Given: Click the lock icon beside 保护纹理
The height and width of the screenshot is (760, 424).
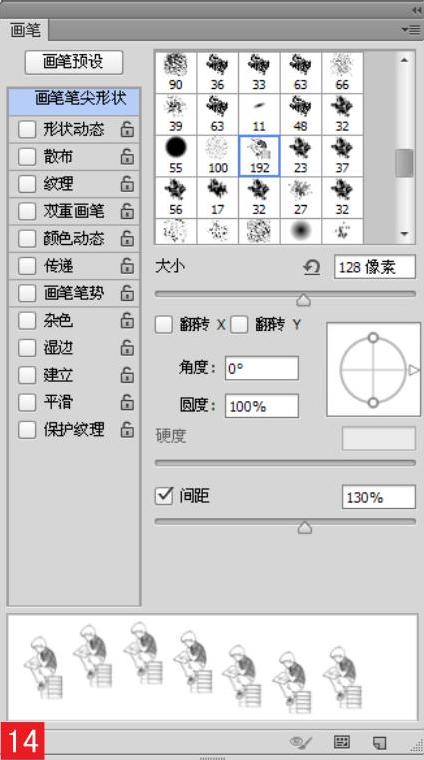Looking at the screenshot, I should point(127,429).
